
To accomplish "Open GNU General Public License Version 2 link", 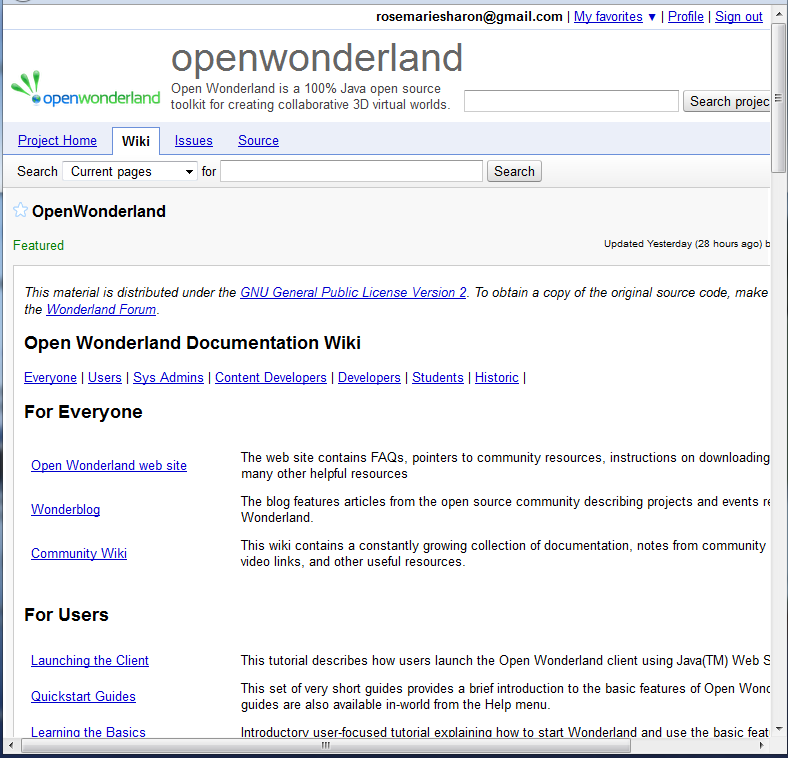I will [x=353, y=292].
